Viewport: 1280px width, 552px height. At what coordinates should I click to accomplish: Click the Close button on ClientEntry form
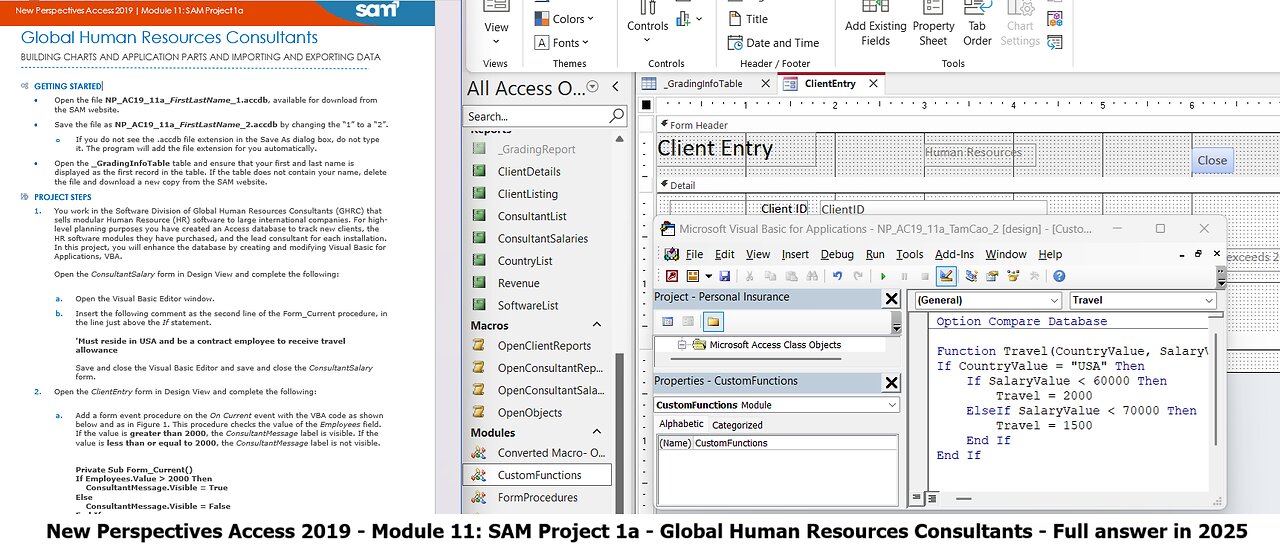(x=1212, y=160)
